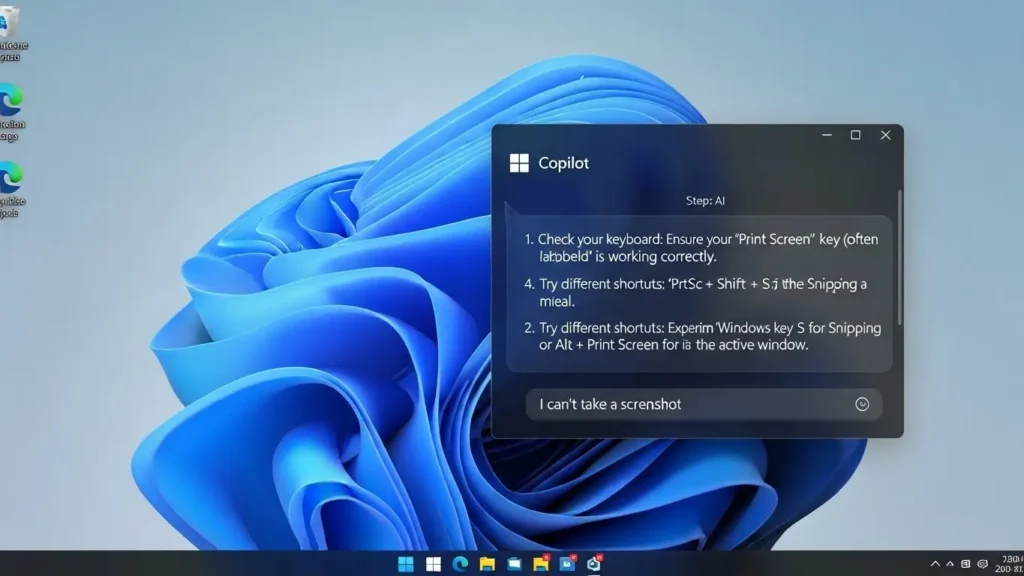Viewport: 1024px width, 576px height.
Task: Focus the "I can't take a screenshot" input
Action: tap(690, 404)
